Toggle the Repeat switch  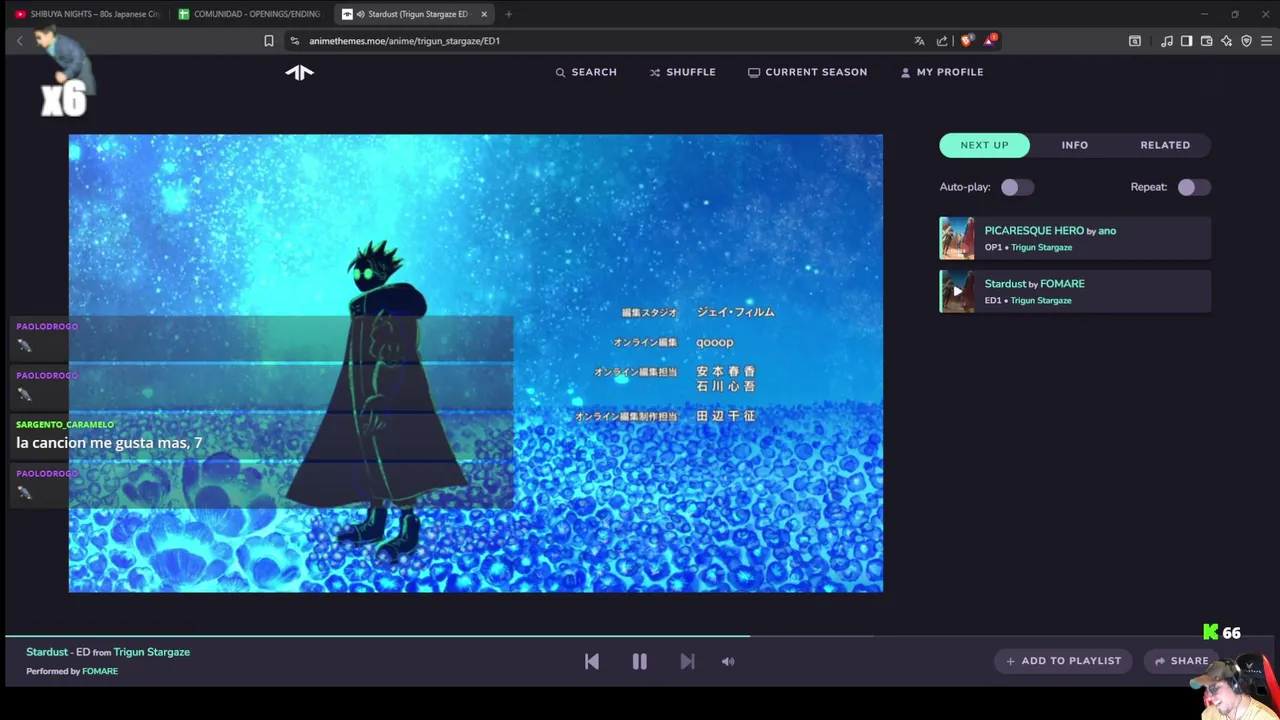[x=1193, y=187]
